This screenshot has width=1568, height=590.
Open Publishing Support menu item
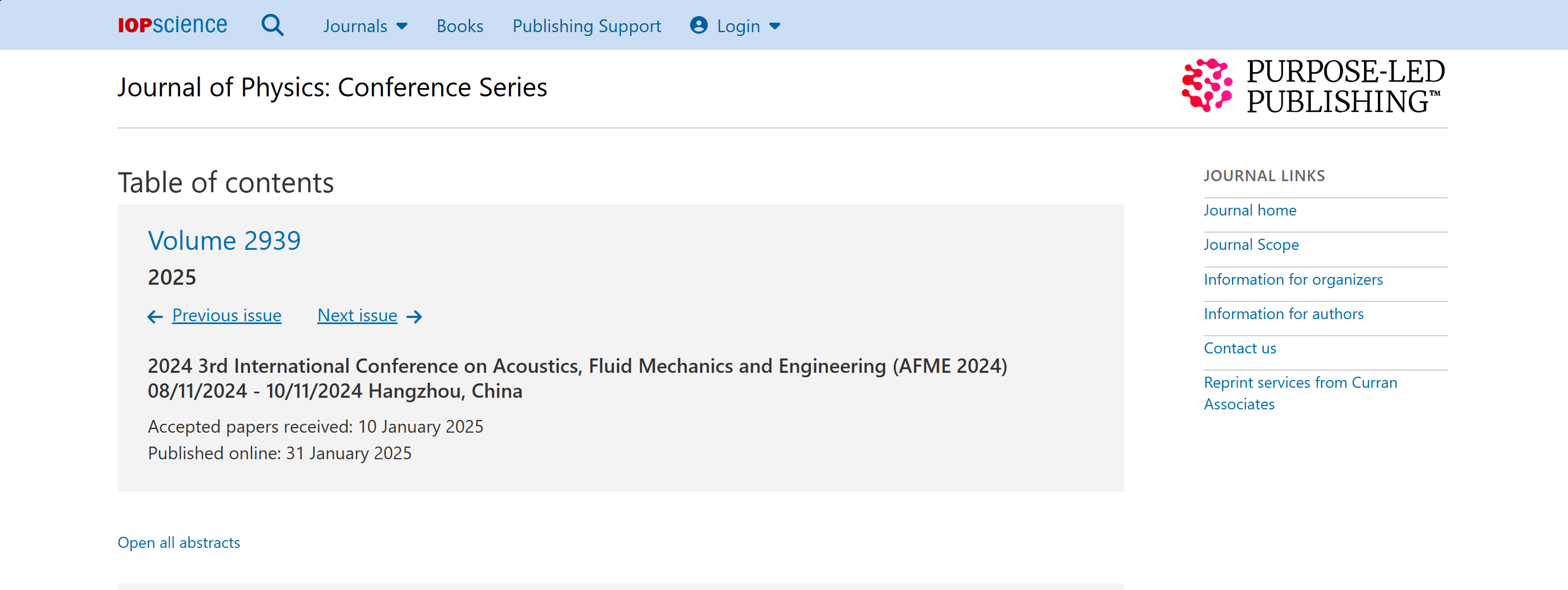(x=586, y=26)
